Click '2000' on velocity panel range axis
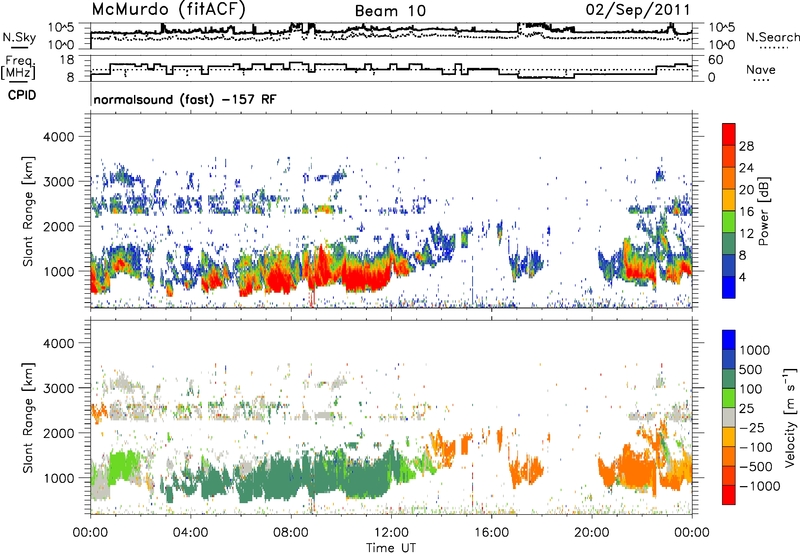The width and height of the screenshot is (800, 554). tap(59, 433)
